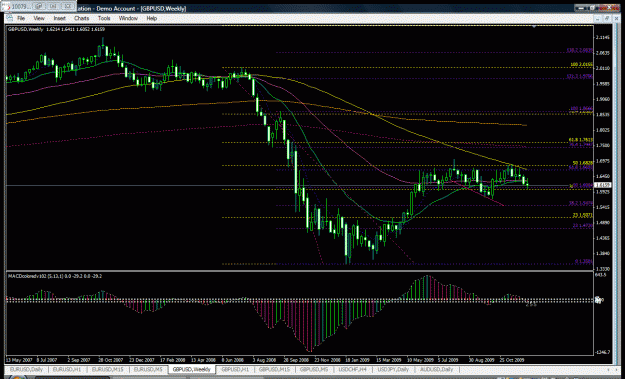Switch to the USDCHF,H4 chart tab

[x=352, y=369]
